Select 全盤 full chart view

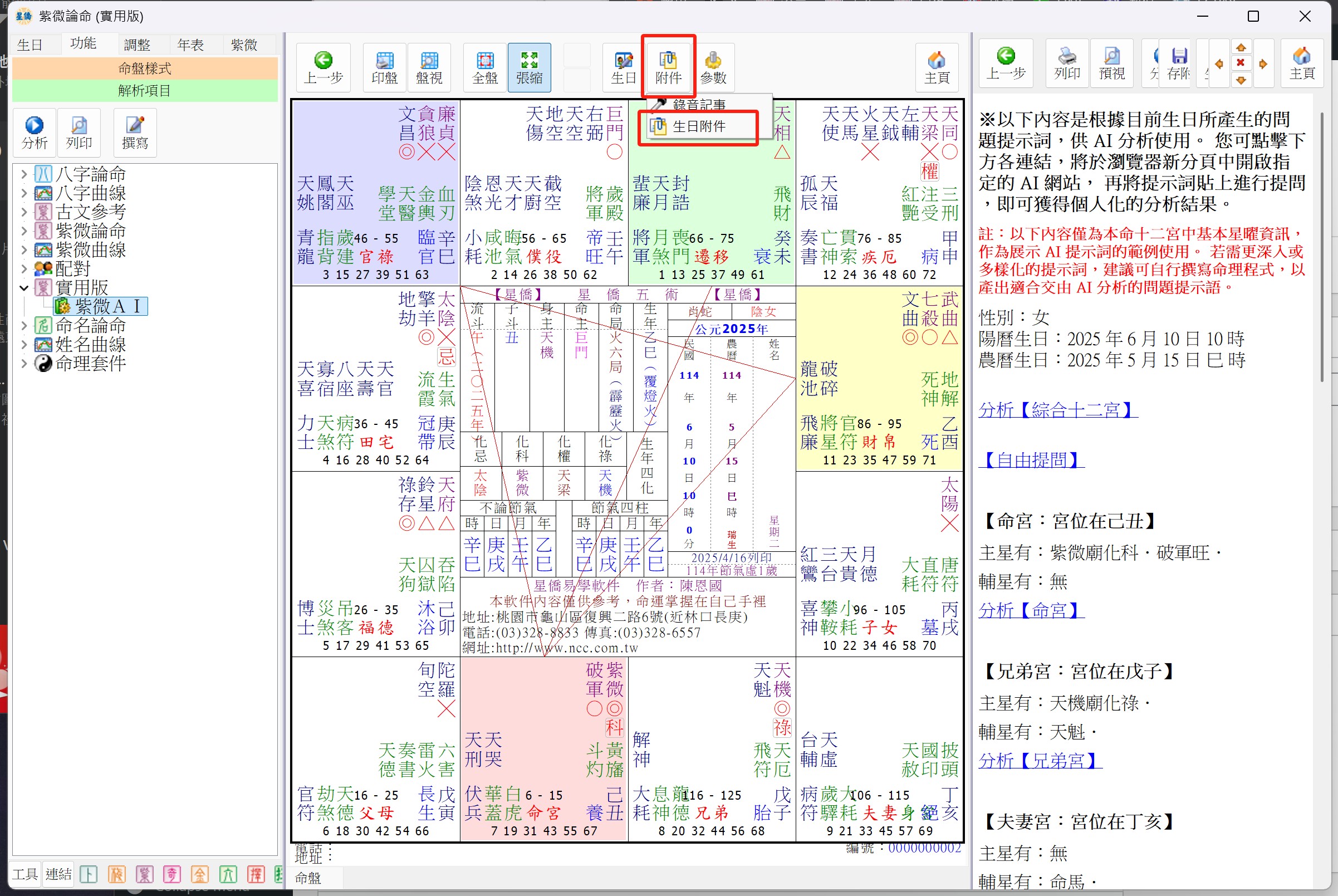[x=484, y=67]
